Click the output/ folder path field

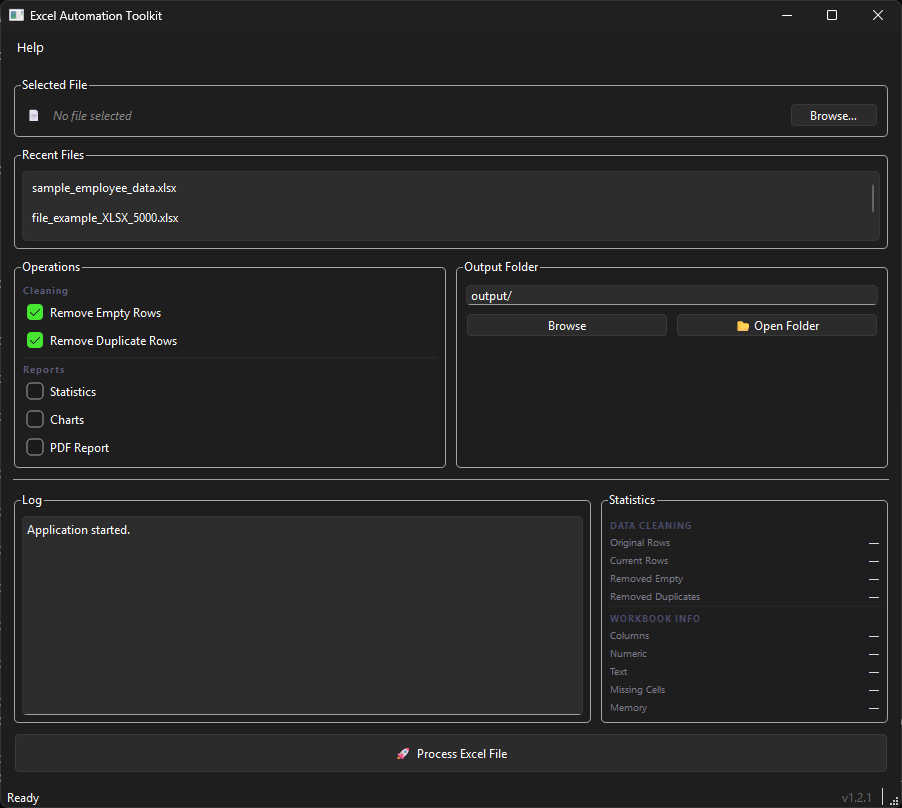pyautogui.click(x=672, y=296)
